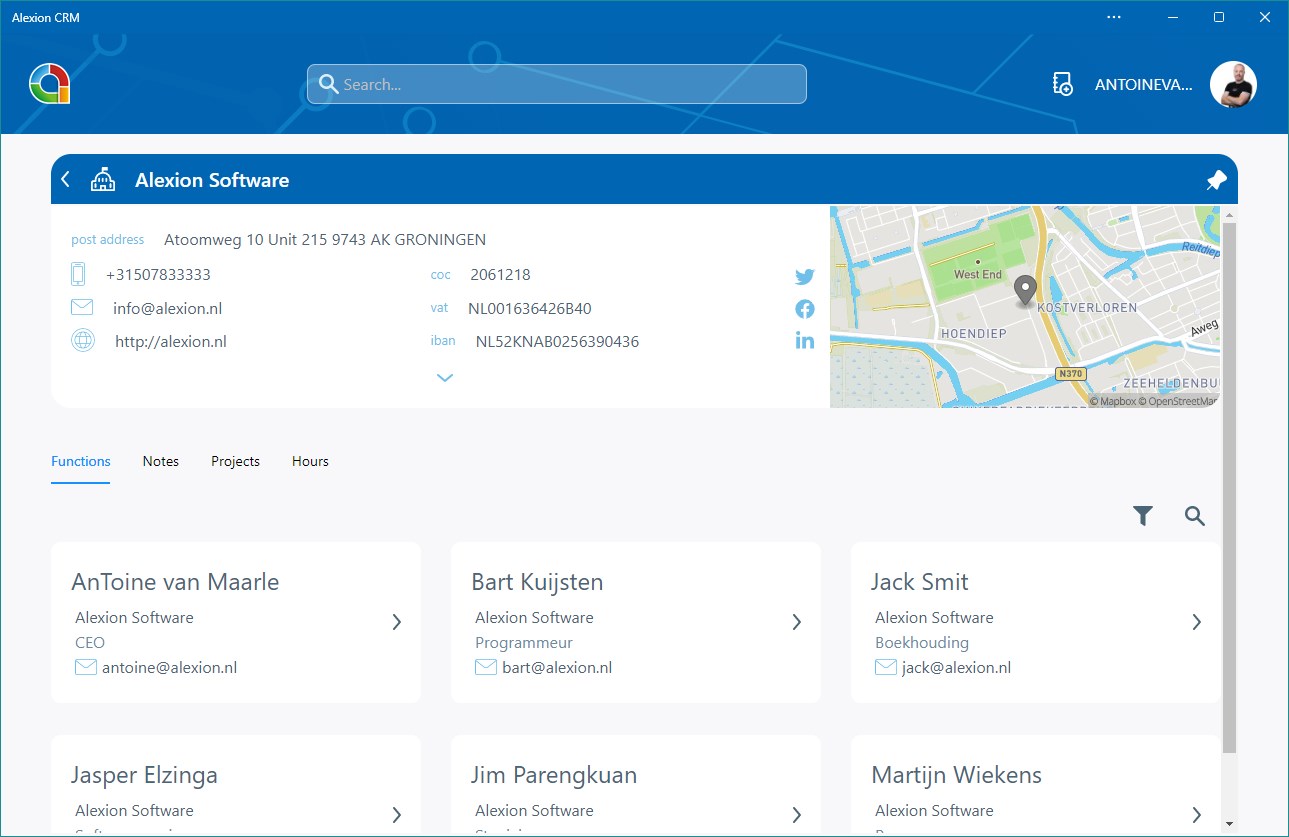
Task: Click the ANTOINEVA... username label
Action: 1144,85
